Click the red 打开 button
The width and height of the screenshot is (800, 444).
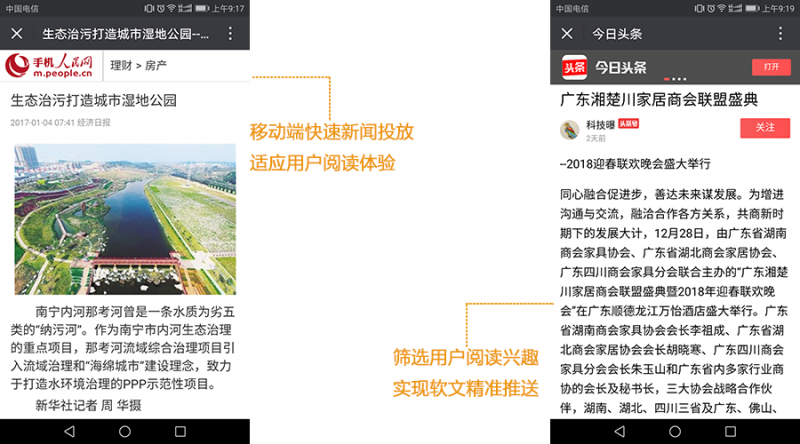tap(771, 66)
